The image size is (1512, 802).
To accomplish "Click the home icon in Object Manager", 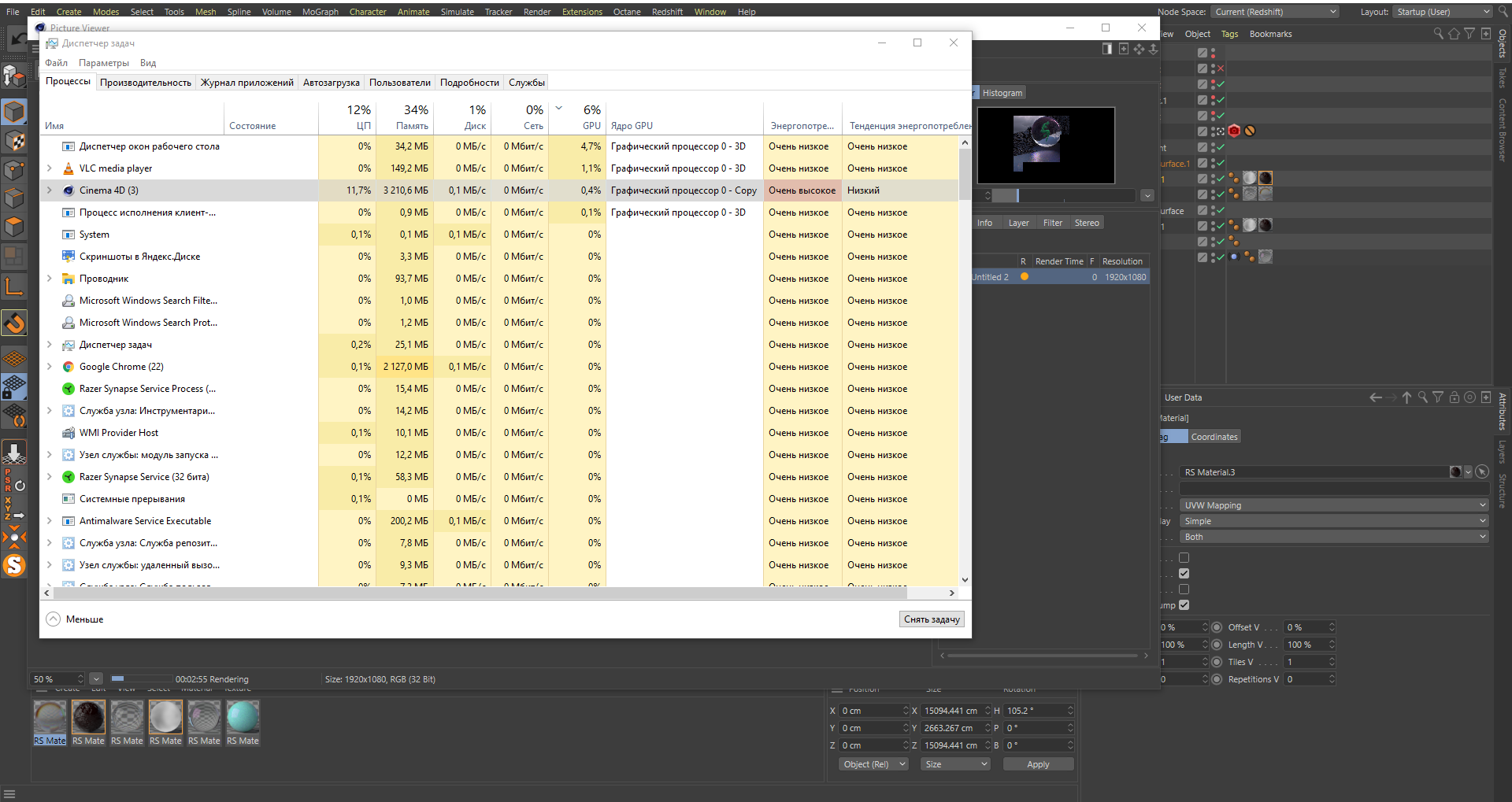I will (1454, 34).
